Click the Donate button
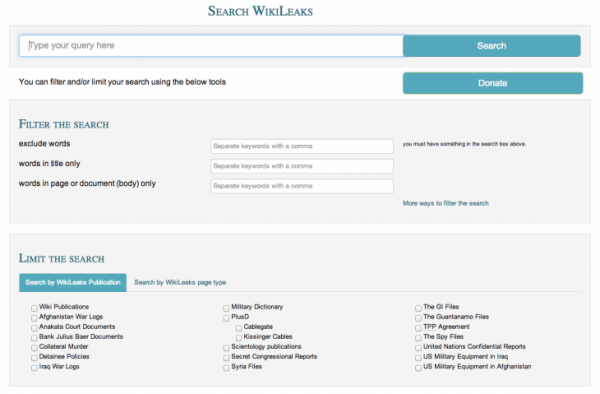 (493, 83)
